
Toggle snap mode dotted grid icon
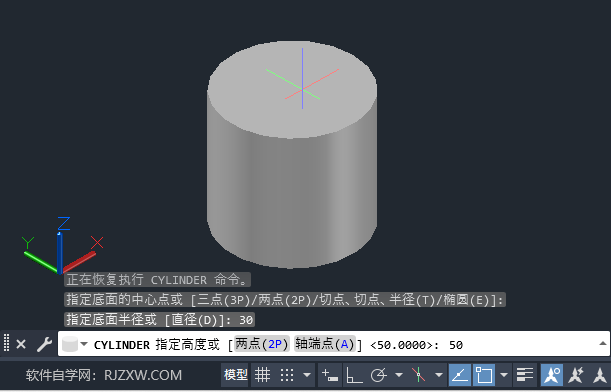coord(287,375)
